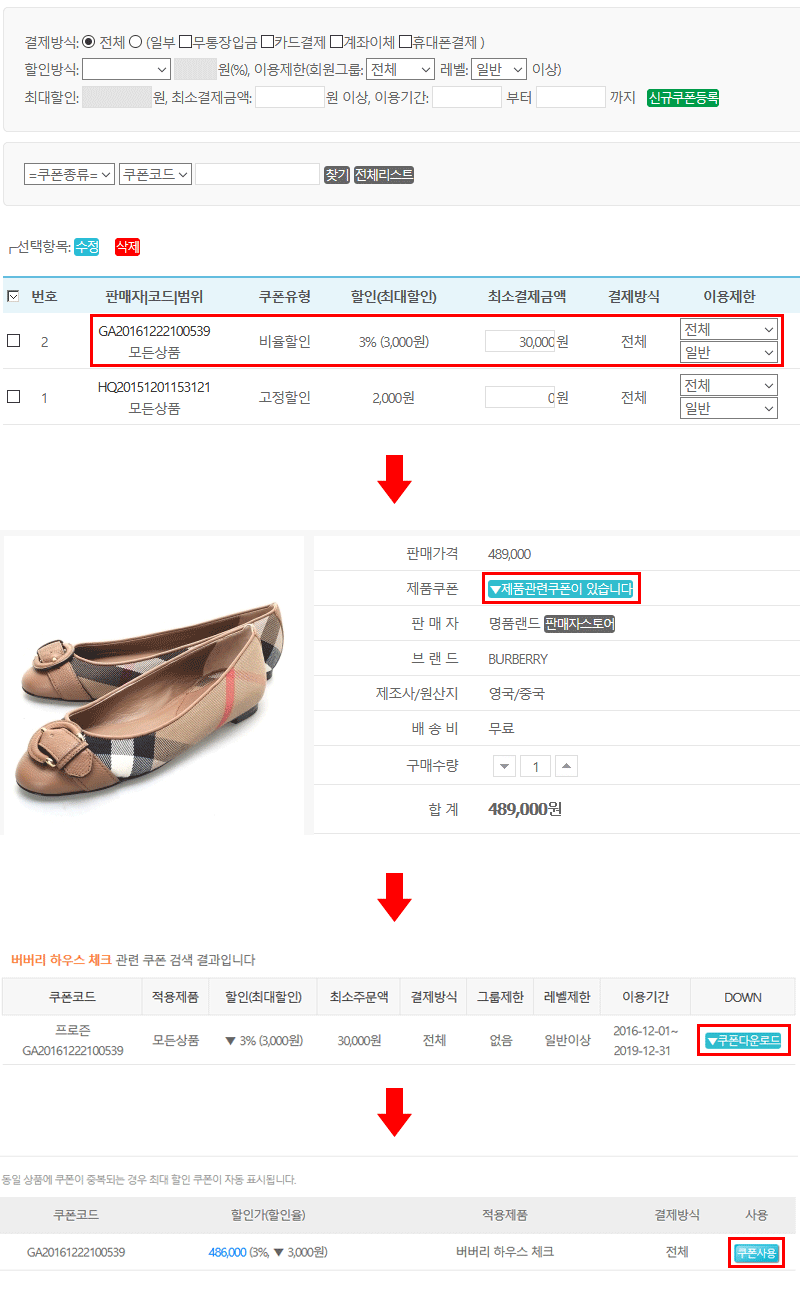
Task: Click the blue 수정 edit button
Action: 87,246
